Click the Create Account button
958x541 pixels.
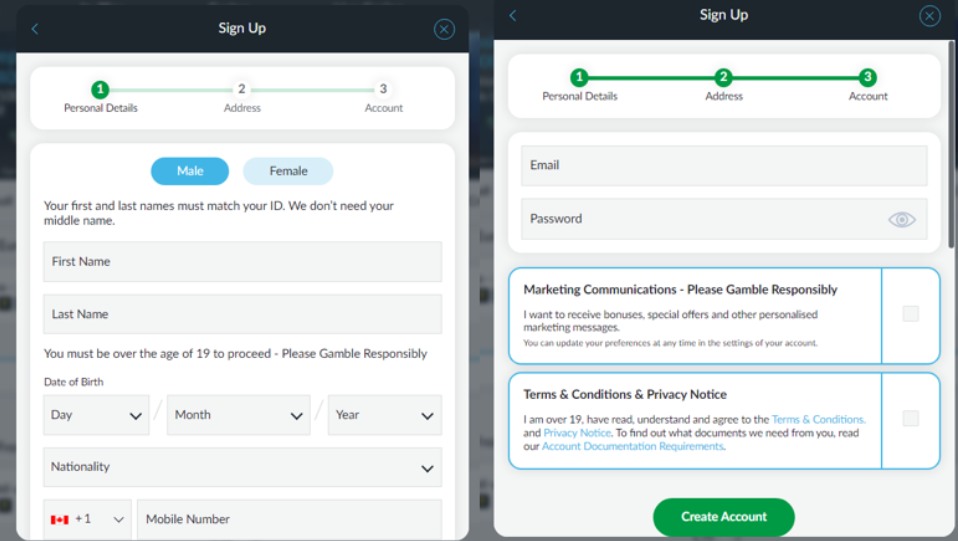tap(723, 517)
